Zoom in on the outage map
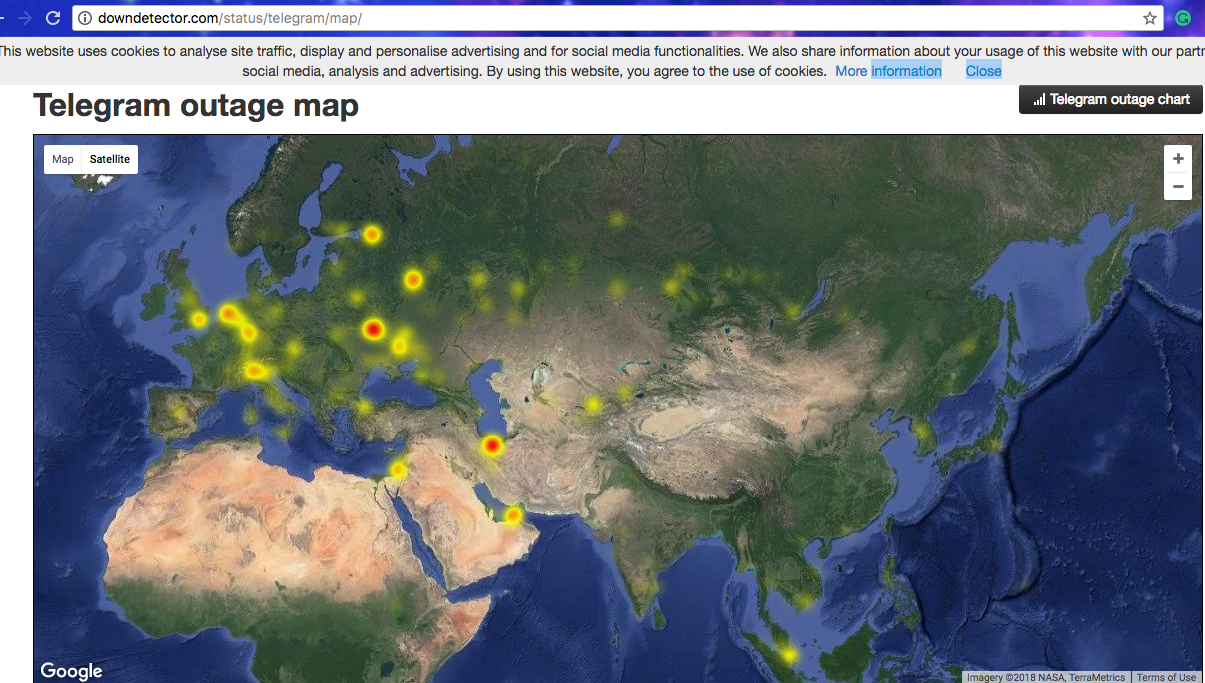 pos(1178,159)
